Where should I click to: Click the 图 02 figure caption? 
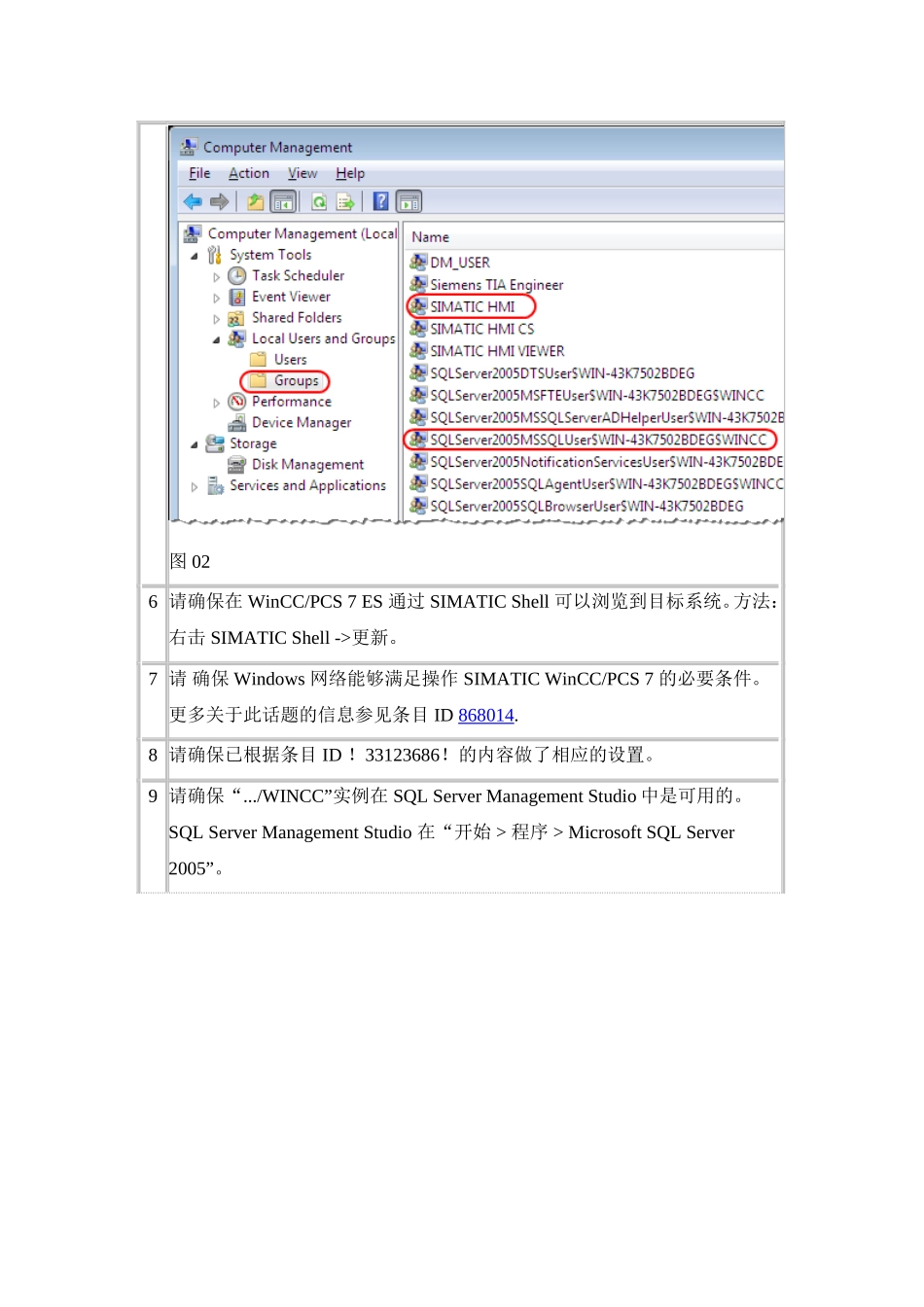click(x=190, y=561)
